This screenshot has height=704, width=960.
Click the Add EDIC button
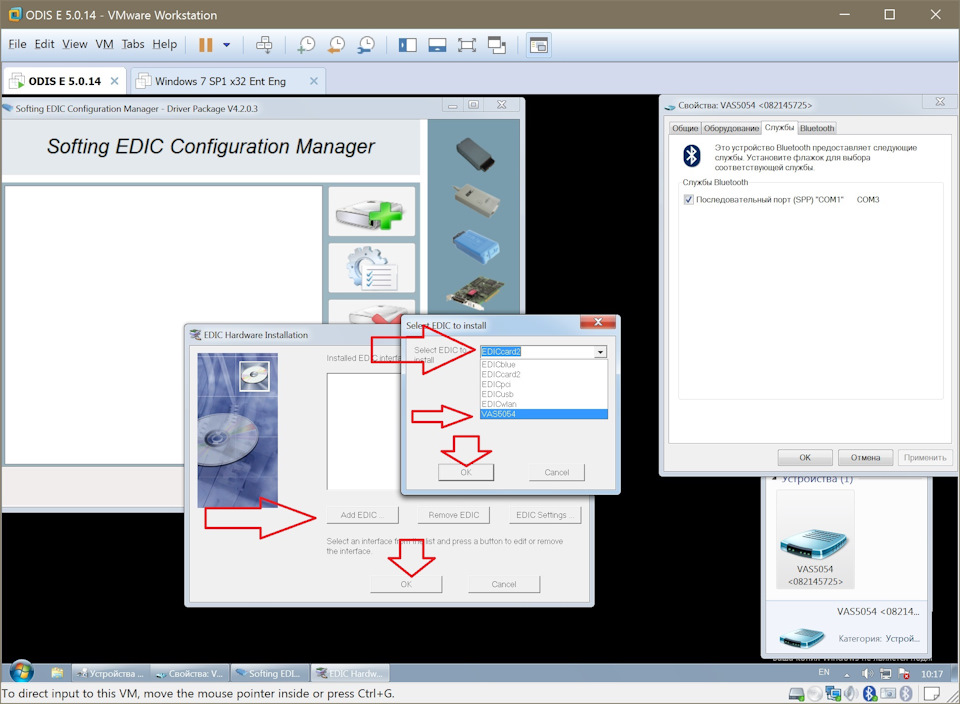362,515
